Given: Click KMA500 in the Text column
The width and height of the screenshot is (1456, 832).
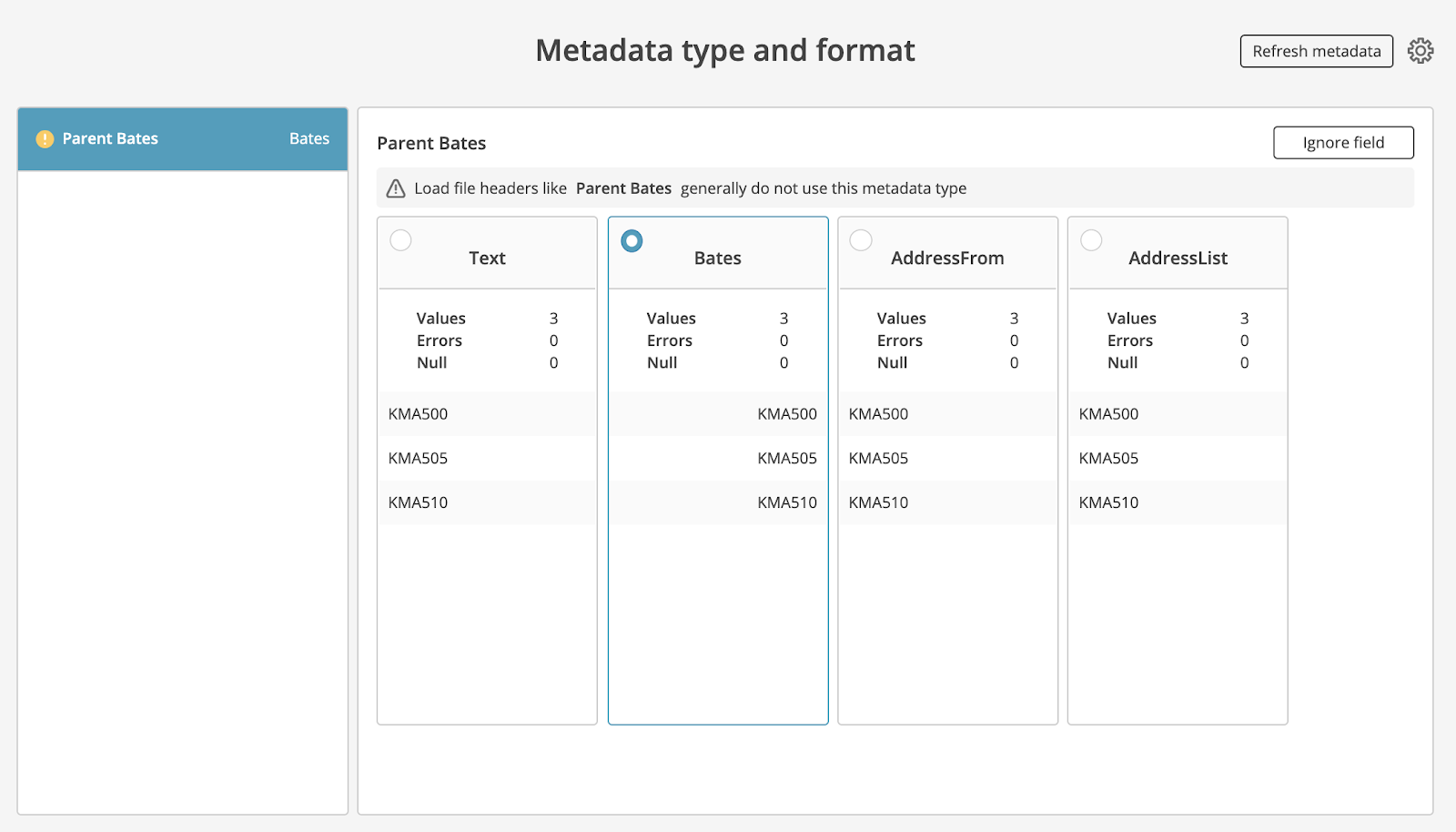Looking at the screenshot, I should [418, 414].
